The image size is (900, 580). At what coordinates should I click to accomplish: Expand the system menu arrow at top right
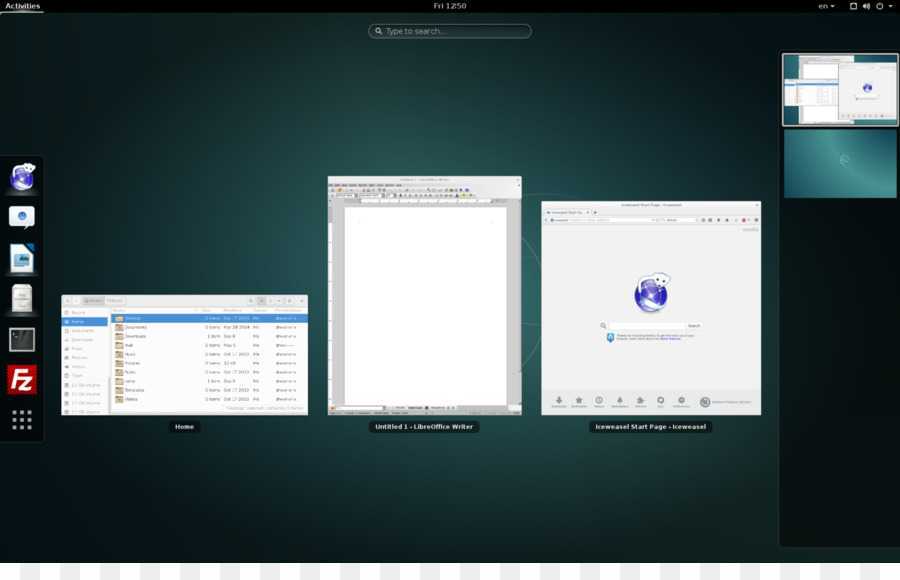890,6
